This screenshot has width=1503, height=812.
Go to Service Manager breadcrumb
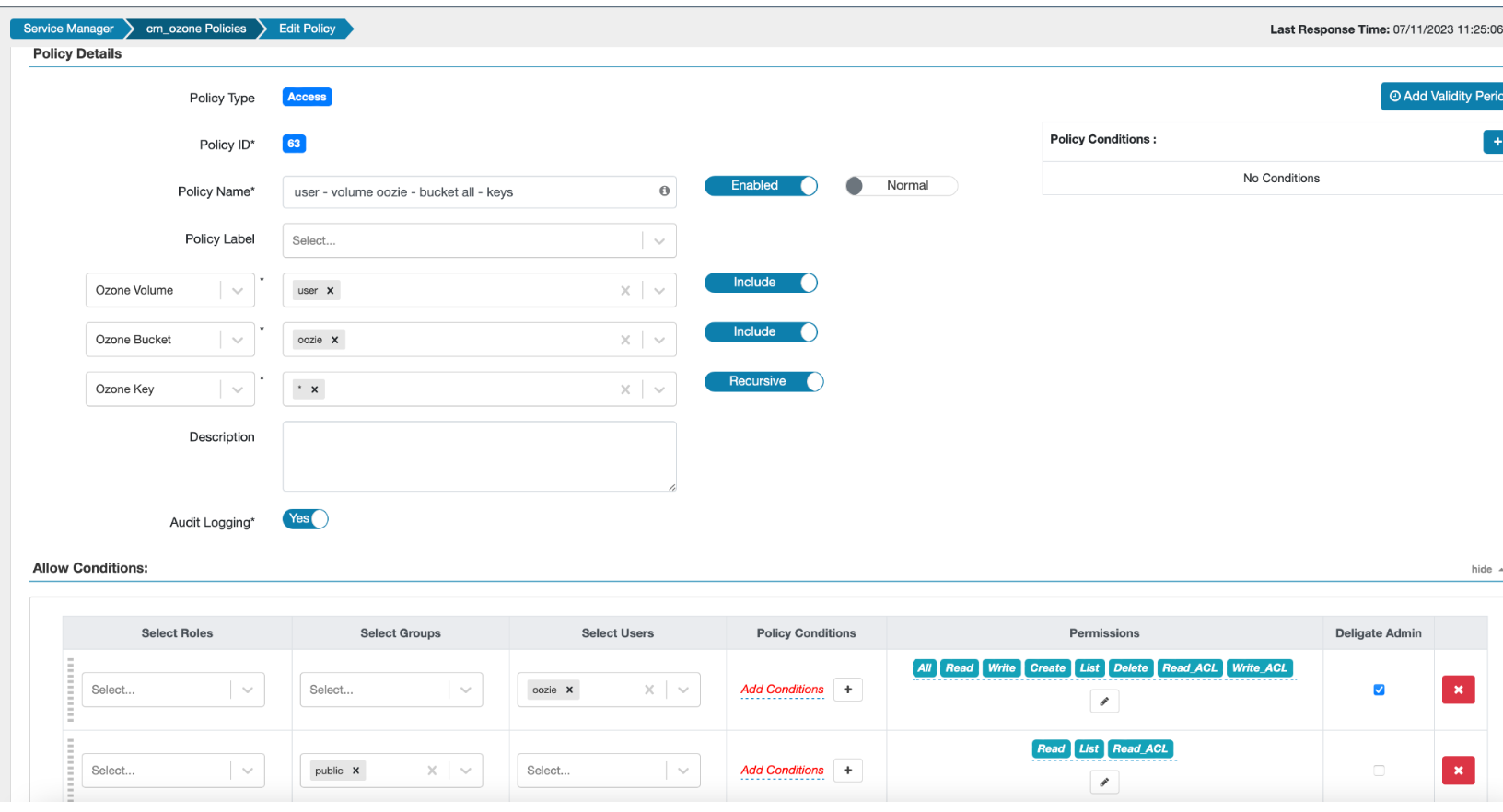pyautogui.click(x=68, y=29)
